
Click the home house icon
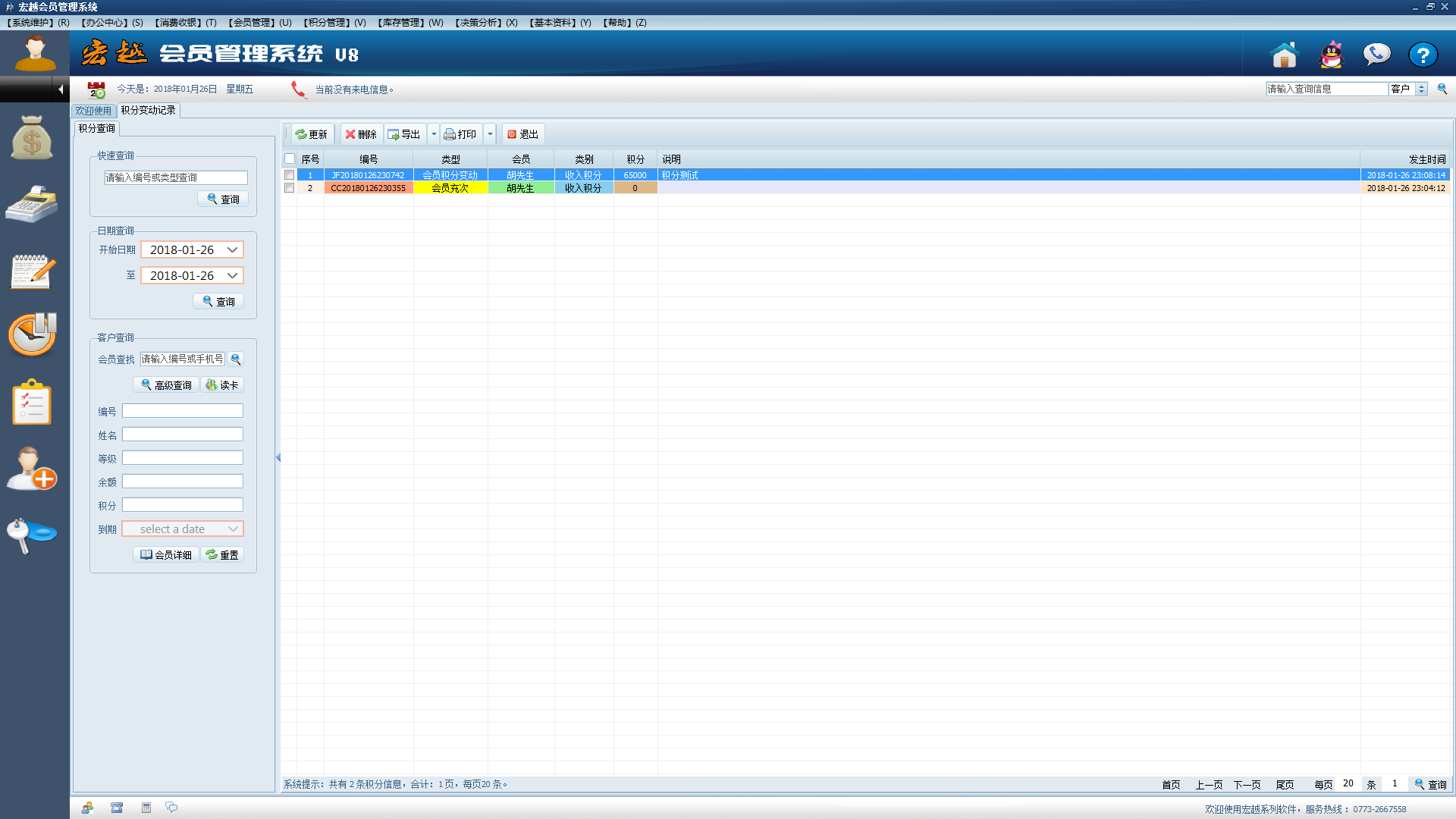pyautogui.click(x=1284, y=55)
